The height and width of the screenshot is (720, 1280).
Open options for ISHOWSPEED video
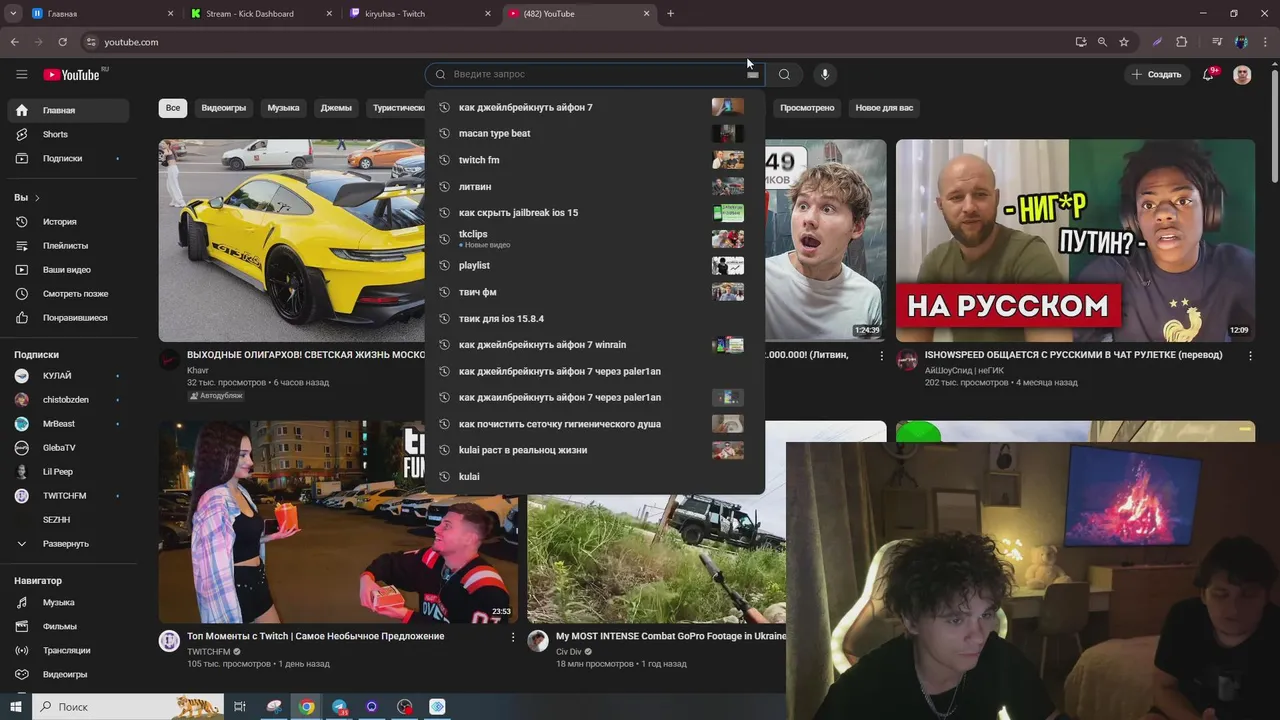1250,355
